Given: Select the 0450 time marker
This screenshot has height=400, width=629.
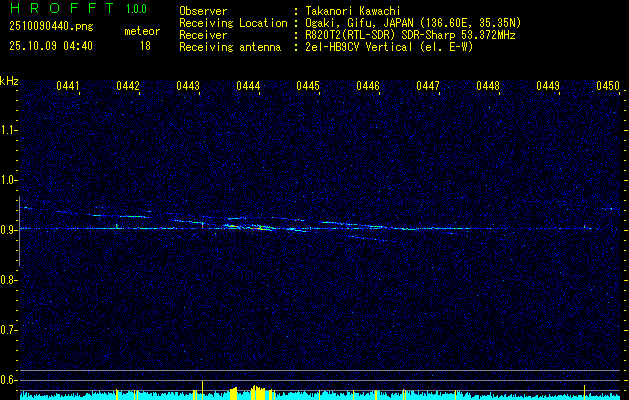Looking at the screenshot, I should pos(608,86).
